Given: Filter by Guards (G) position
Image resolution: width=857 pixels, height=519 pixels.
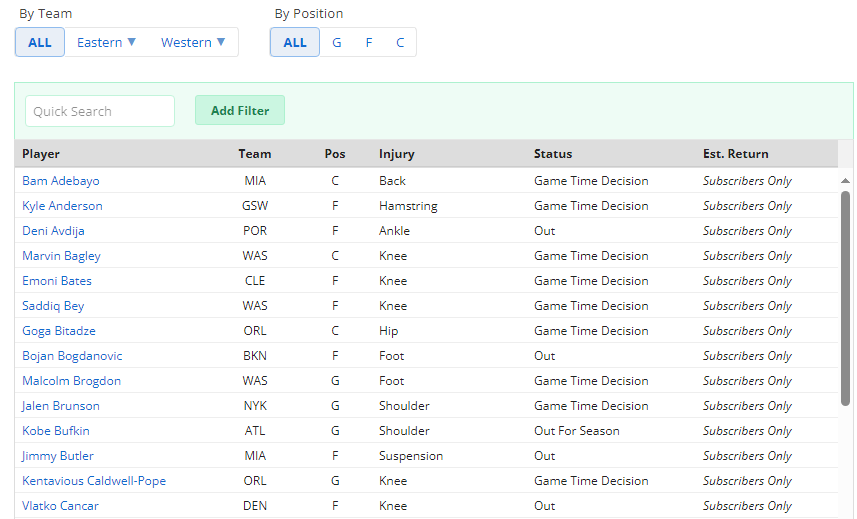Looking at the screenshot, I should (x=337, y=42).
